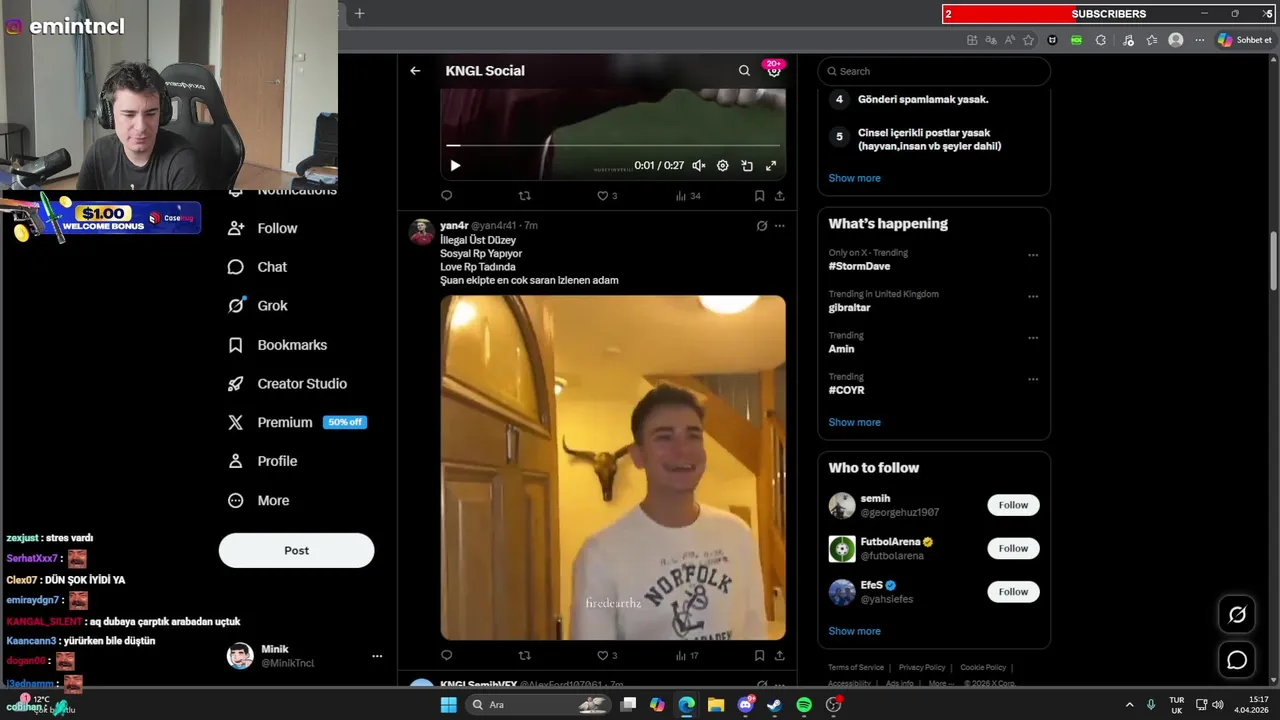Open the #StormDave trending topic

[859, 266]
